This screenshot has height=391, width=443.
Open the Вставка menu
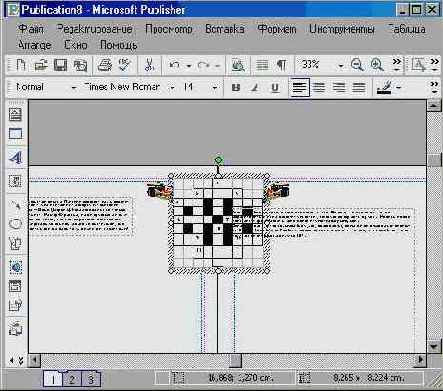click(225, 29)
